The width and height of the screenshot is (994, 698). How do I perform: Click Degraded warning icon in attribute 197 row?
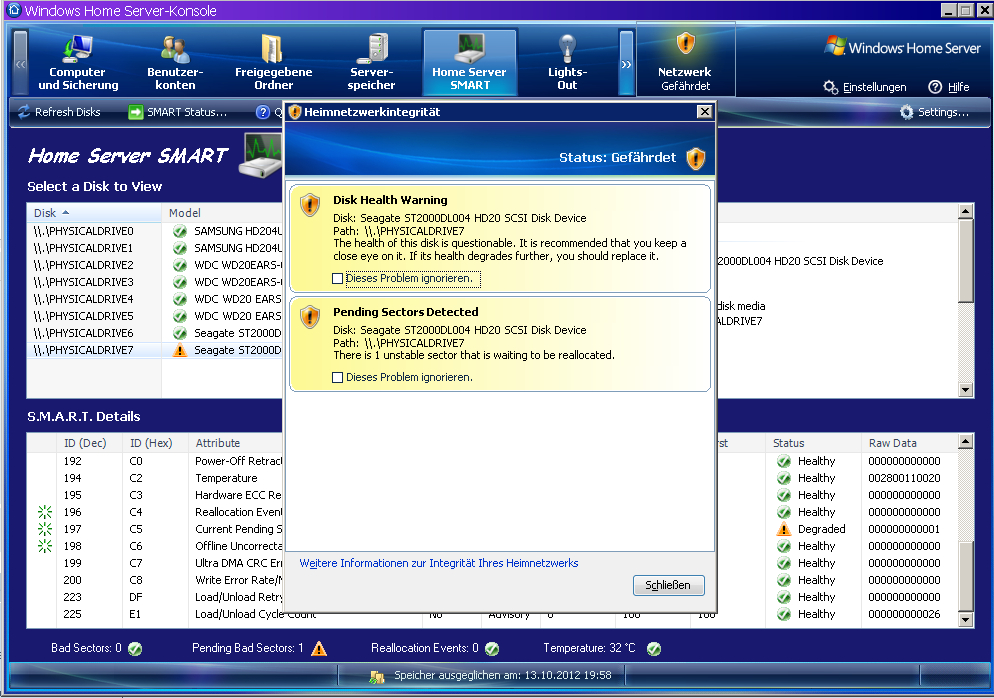pos(784,529)
